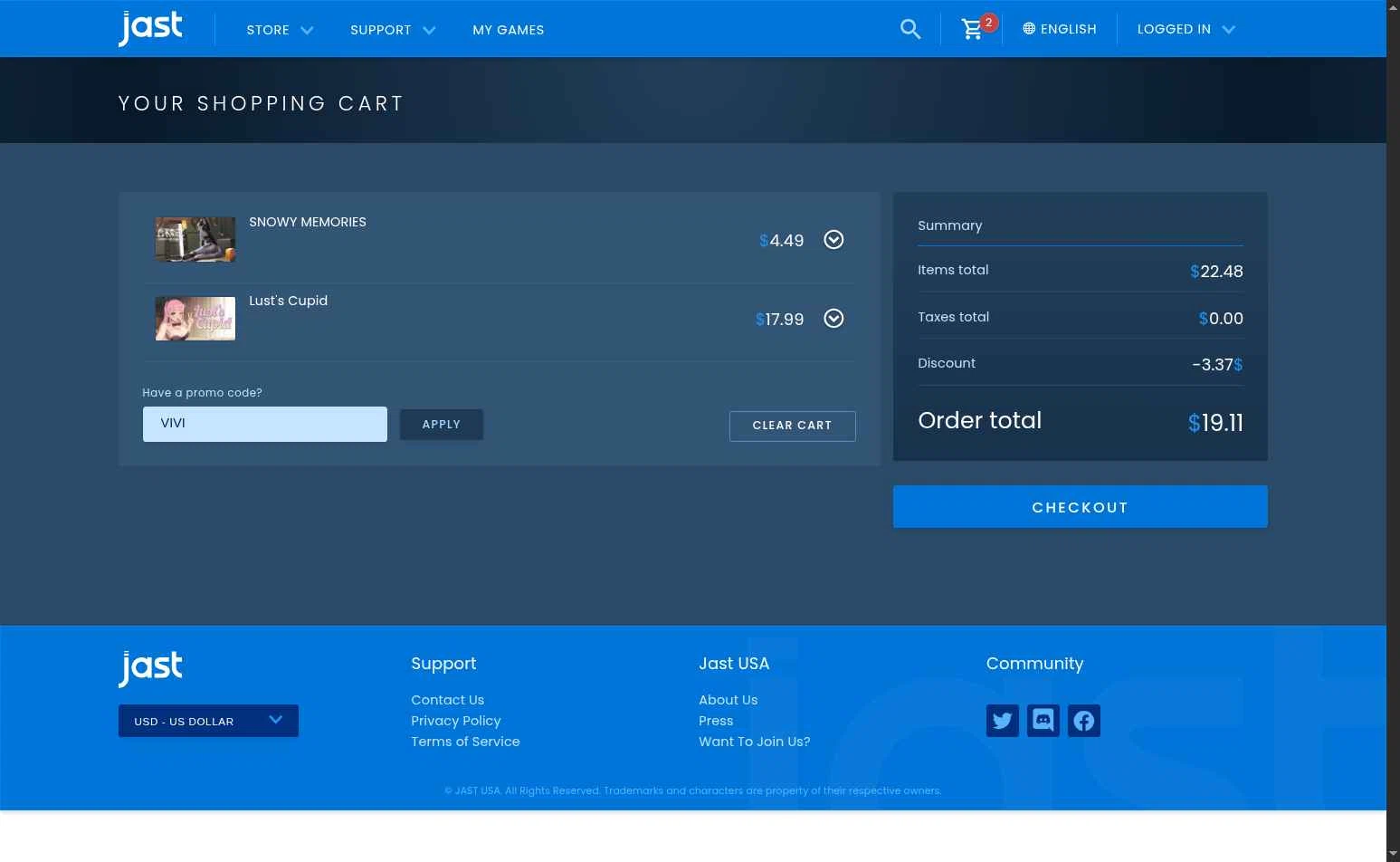Click the globe language icon
1400x862 pixels.
click(1029, 29)
